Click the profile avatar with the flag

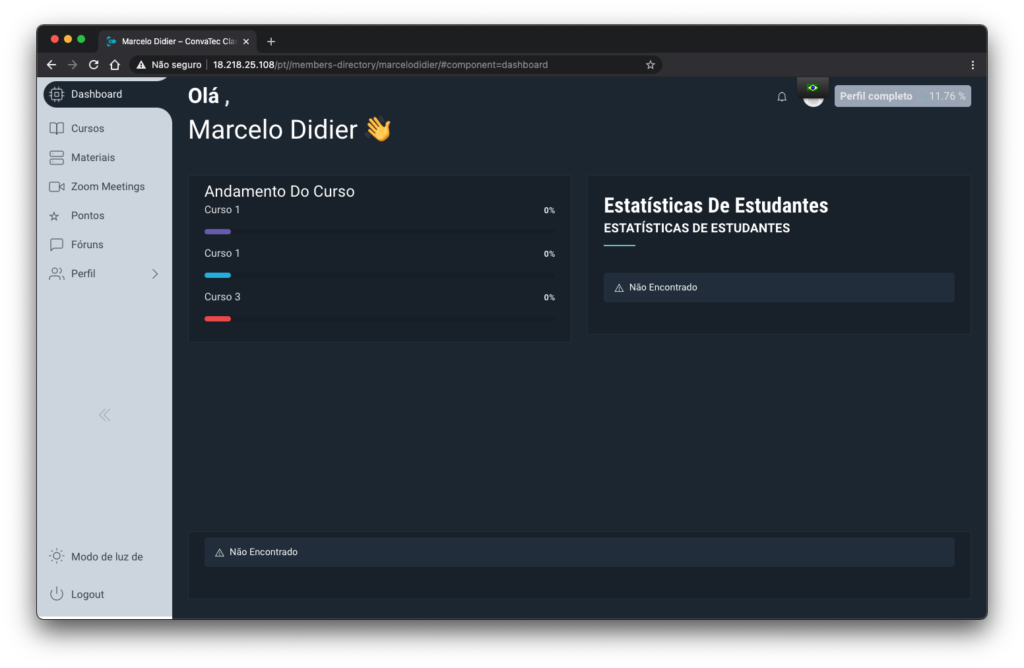point(813,93)
